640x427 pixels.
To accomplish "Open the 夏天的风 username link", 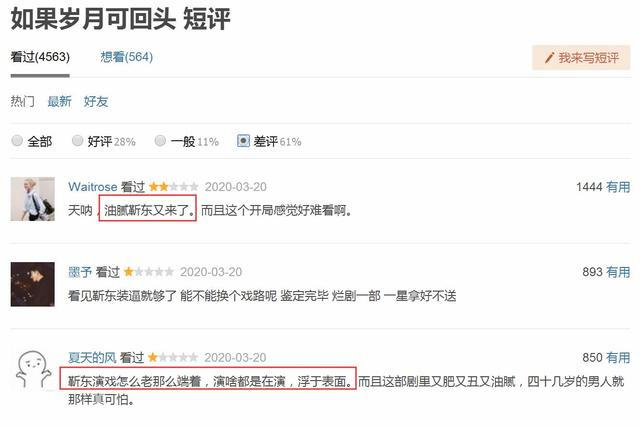I will click(92, 358).
